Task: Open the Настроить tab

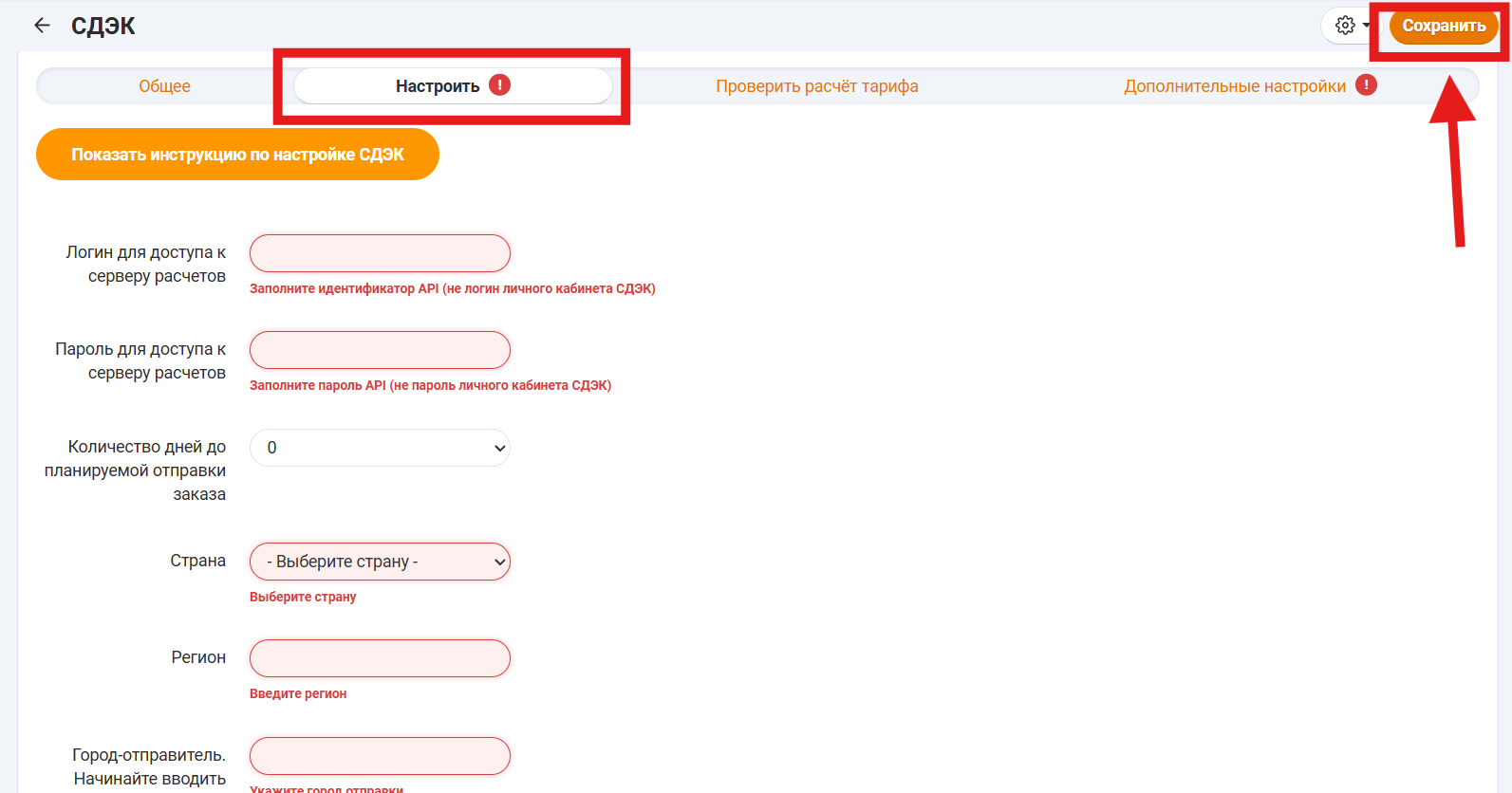Action: (x=438, y=86)
